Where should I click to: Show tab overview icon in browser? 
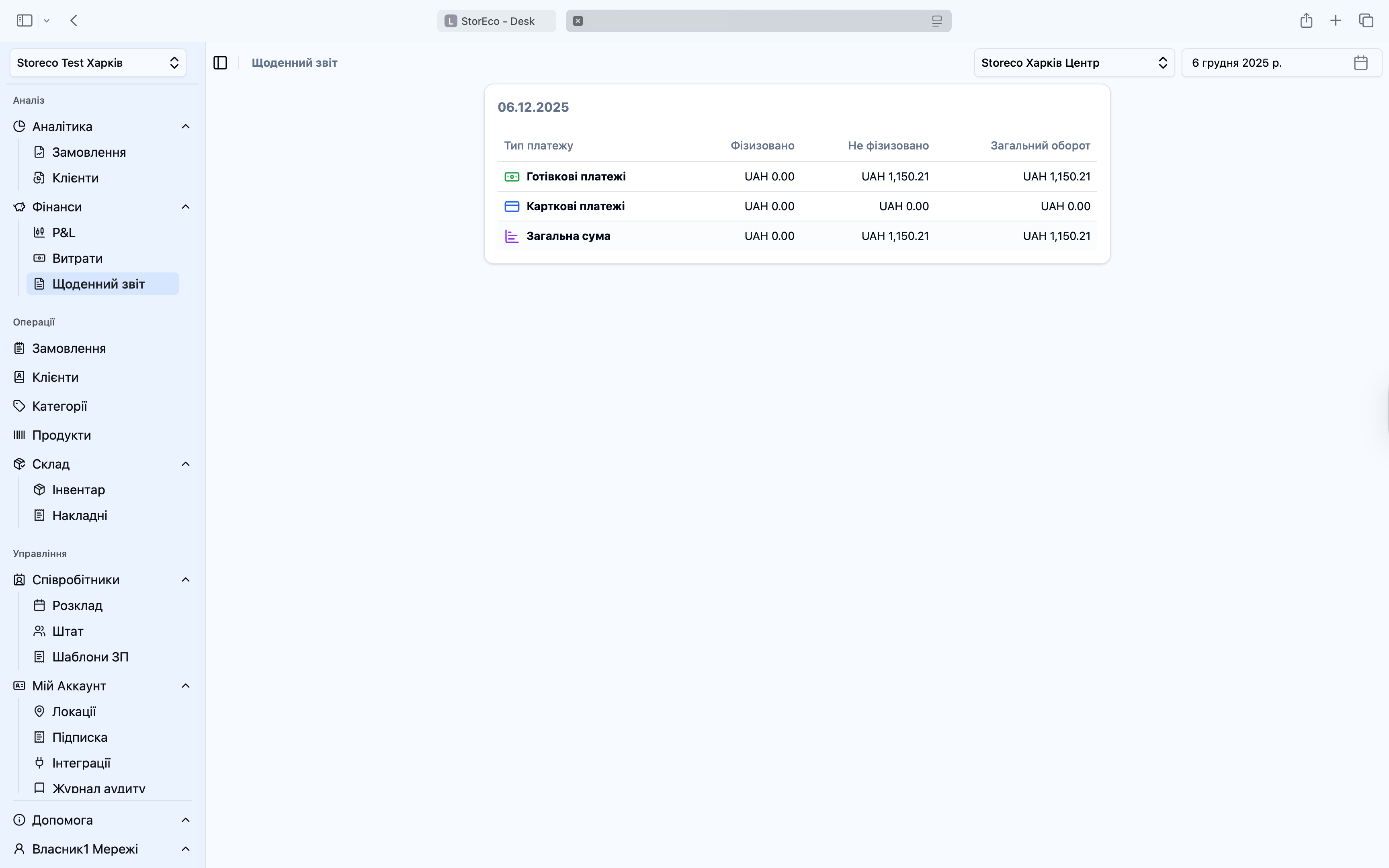point(1366,20)
